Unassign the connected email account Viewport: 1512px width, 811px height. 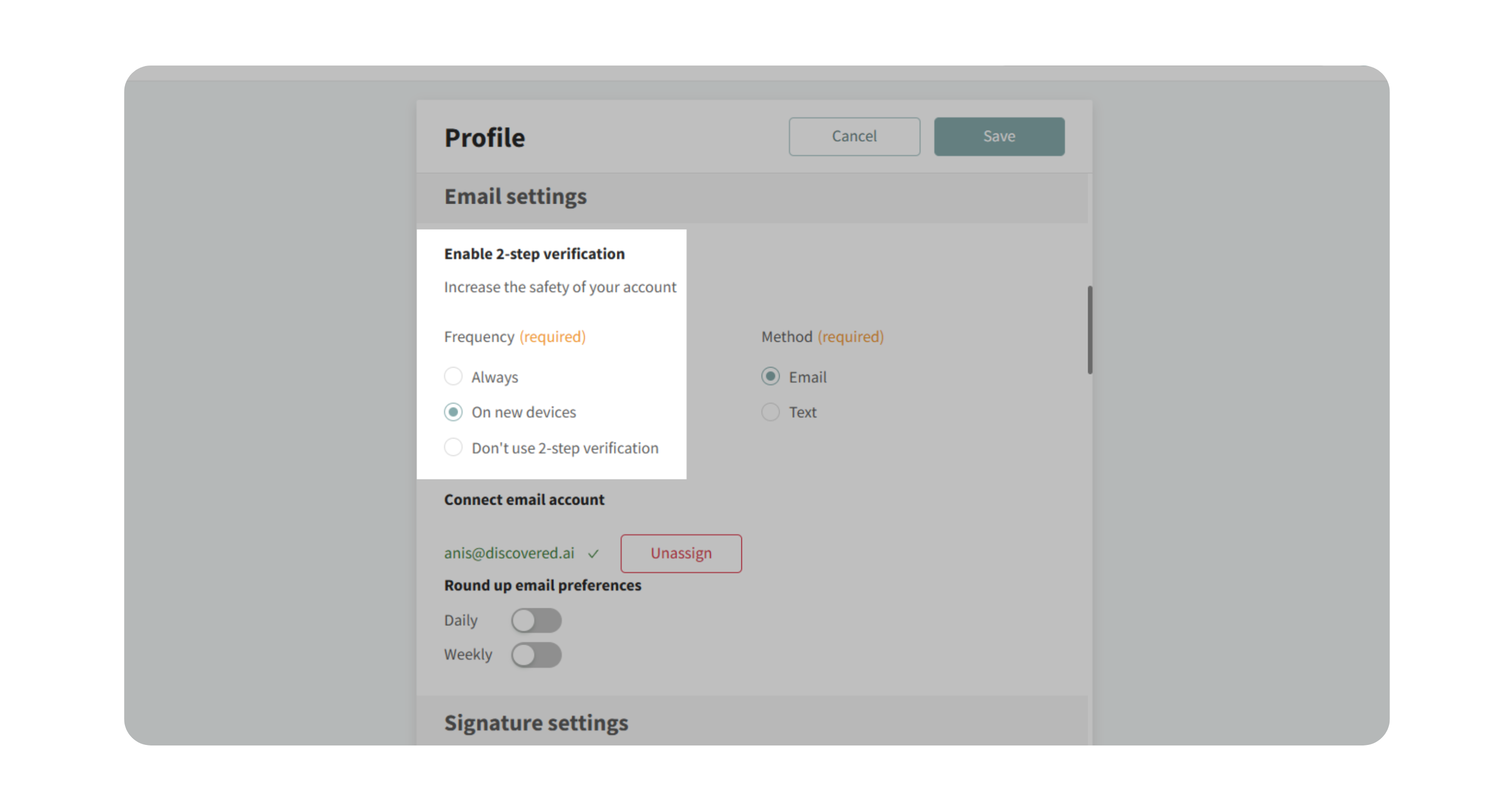681,553
